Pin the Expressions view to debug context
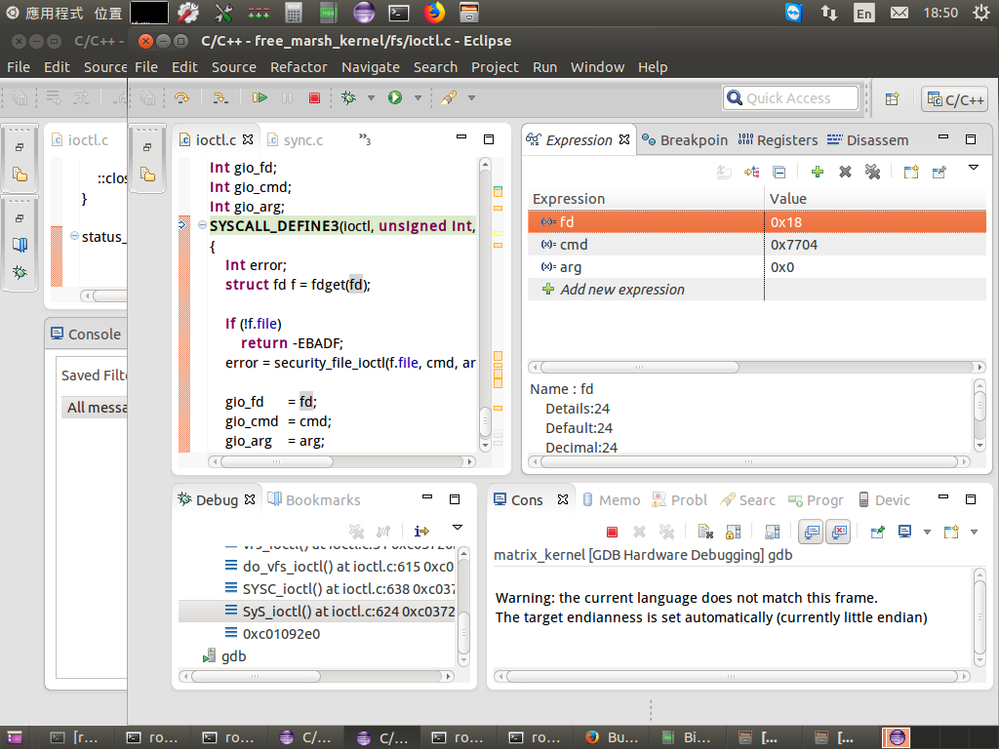The height and width of the screenshot is (749, 999). click(939, 171)
